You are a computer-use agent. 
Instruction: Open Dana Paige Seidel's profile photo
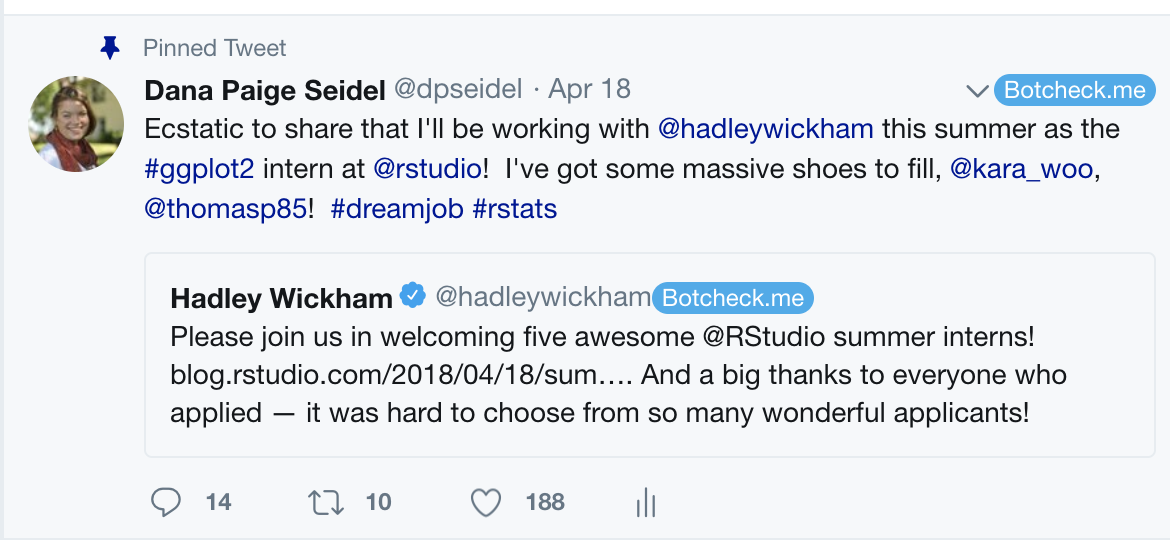[x=76, y=124]
